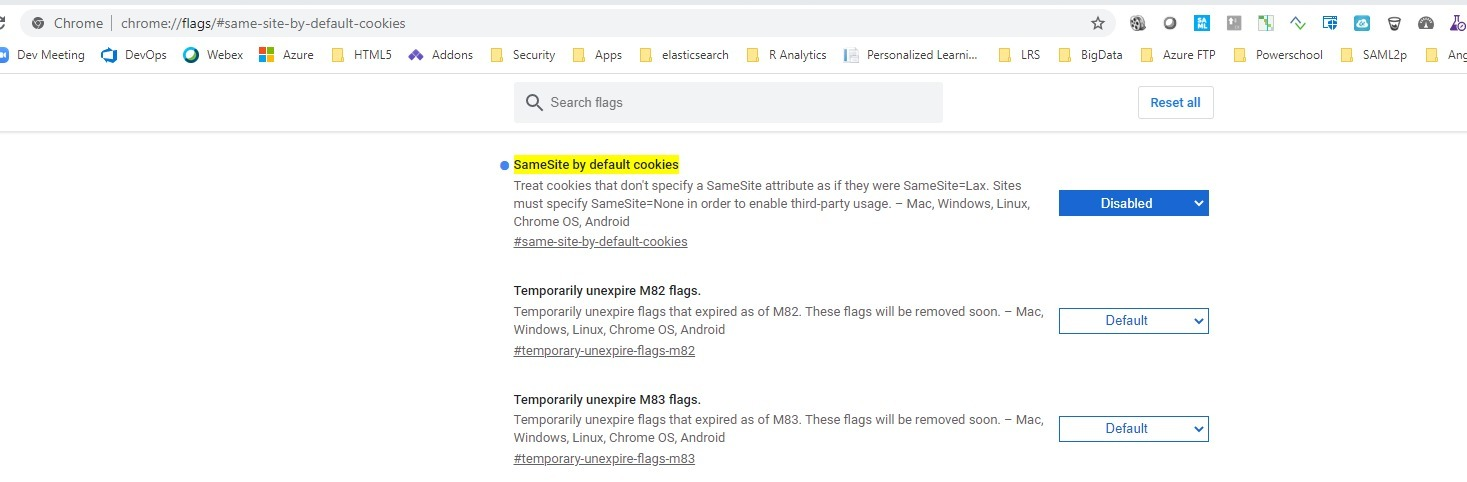Follow the #same-site-by-default-cookies link
Screen dimensions: 1467x482
pos(600,241)
